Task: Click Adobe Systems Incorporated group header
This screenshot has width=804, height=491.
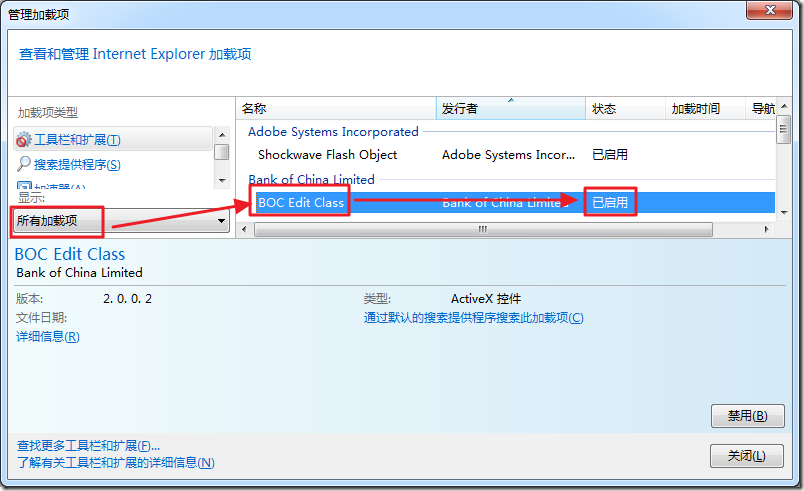Action: point(333,132)
